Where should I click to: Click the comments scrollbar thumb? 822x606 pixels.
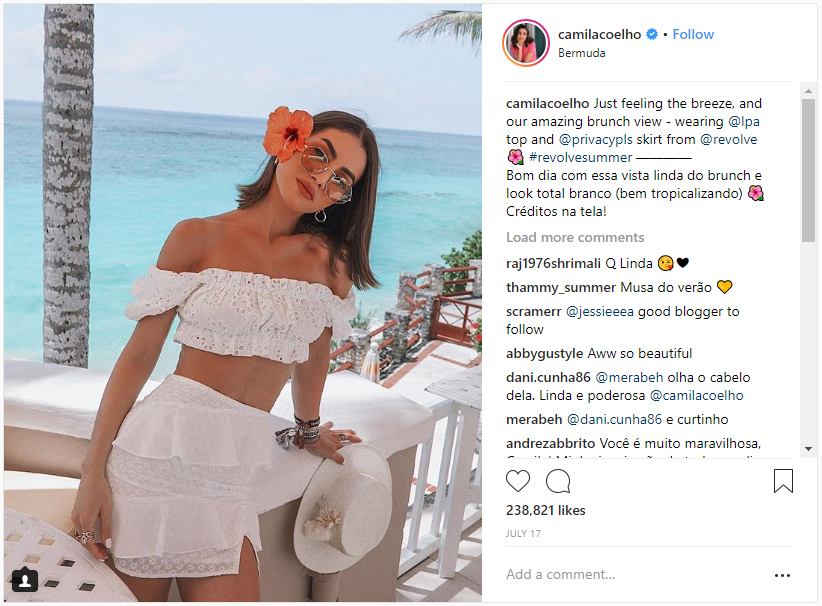click(x=808, y=170)
